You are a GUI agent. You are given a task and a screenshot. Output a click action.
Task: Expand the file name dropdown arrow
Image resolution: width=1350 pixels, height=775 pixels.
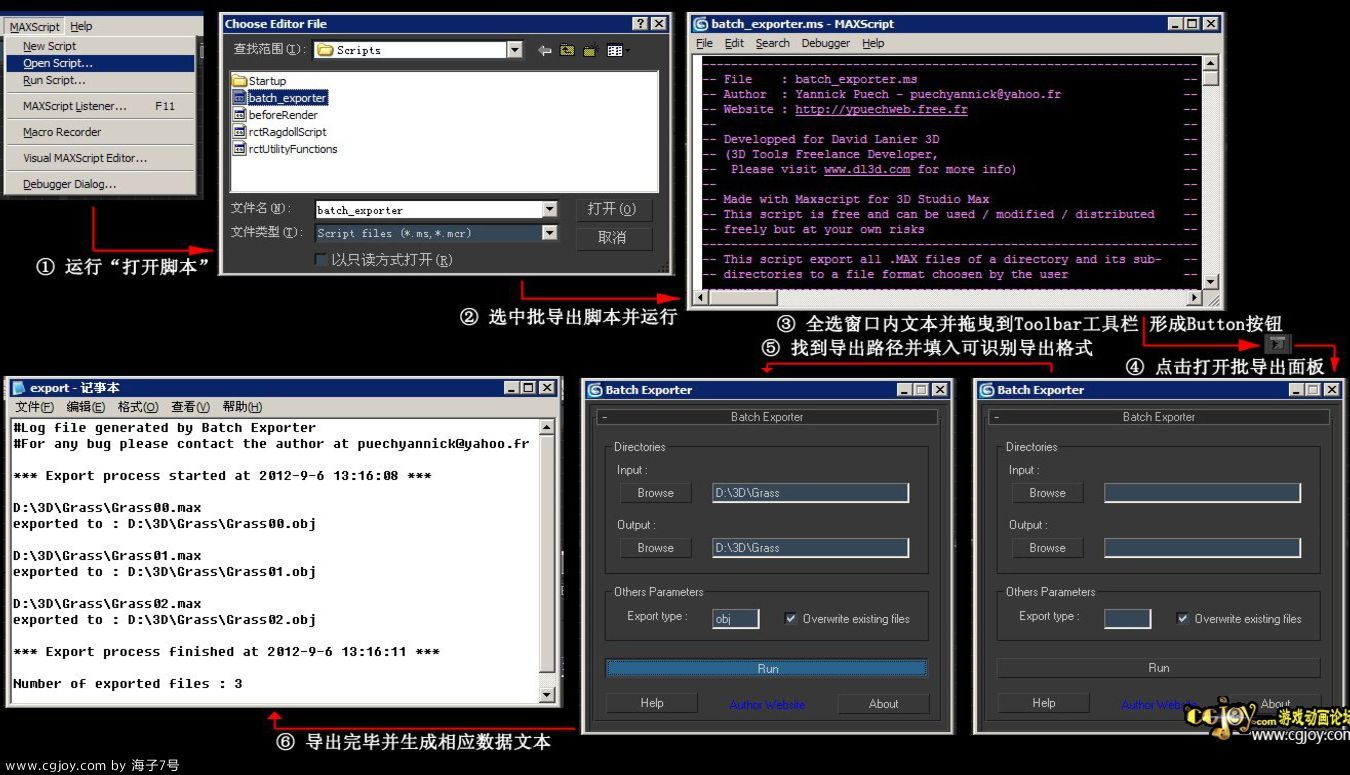click(549, 209)
